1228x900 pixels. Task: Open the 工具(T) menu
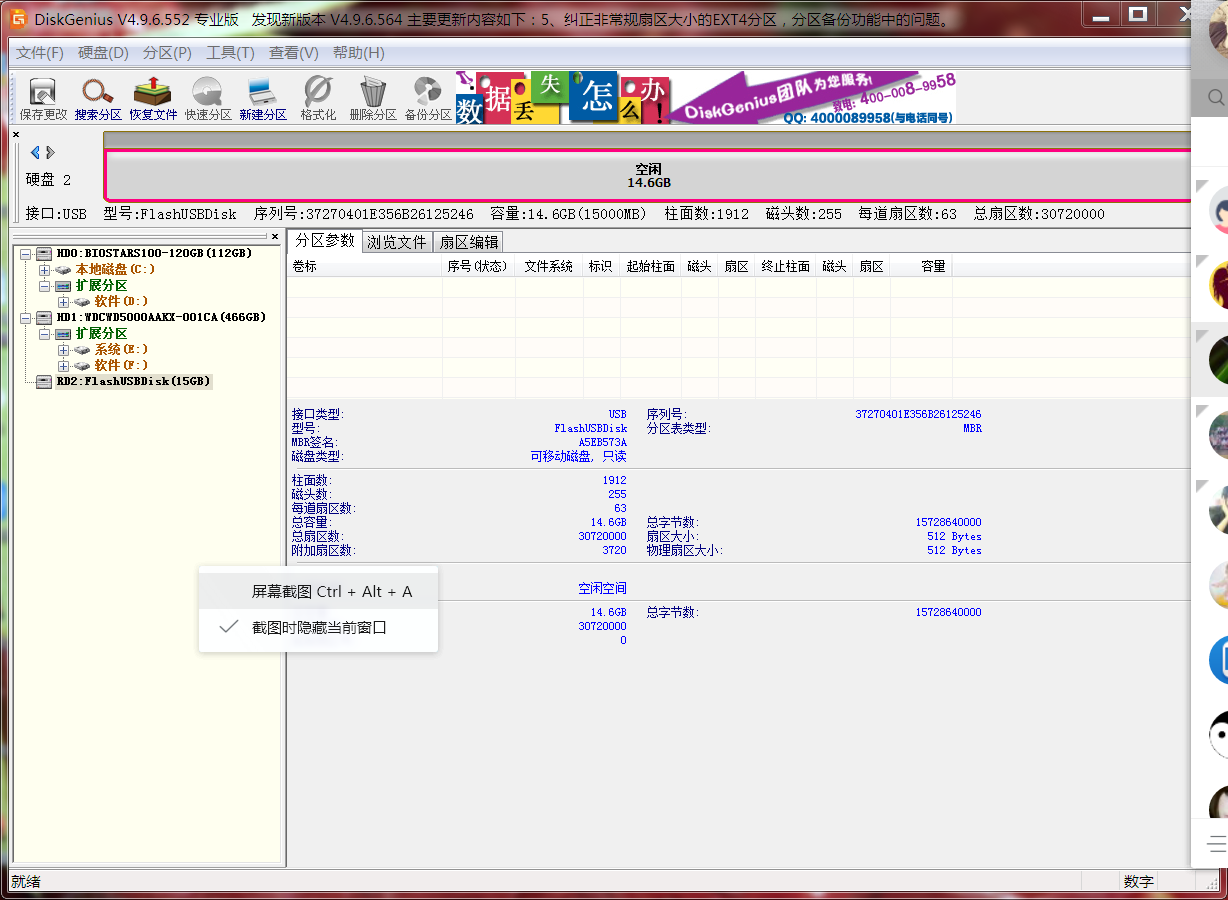coord(230,53)
